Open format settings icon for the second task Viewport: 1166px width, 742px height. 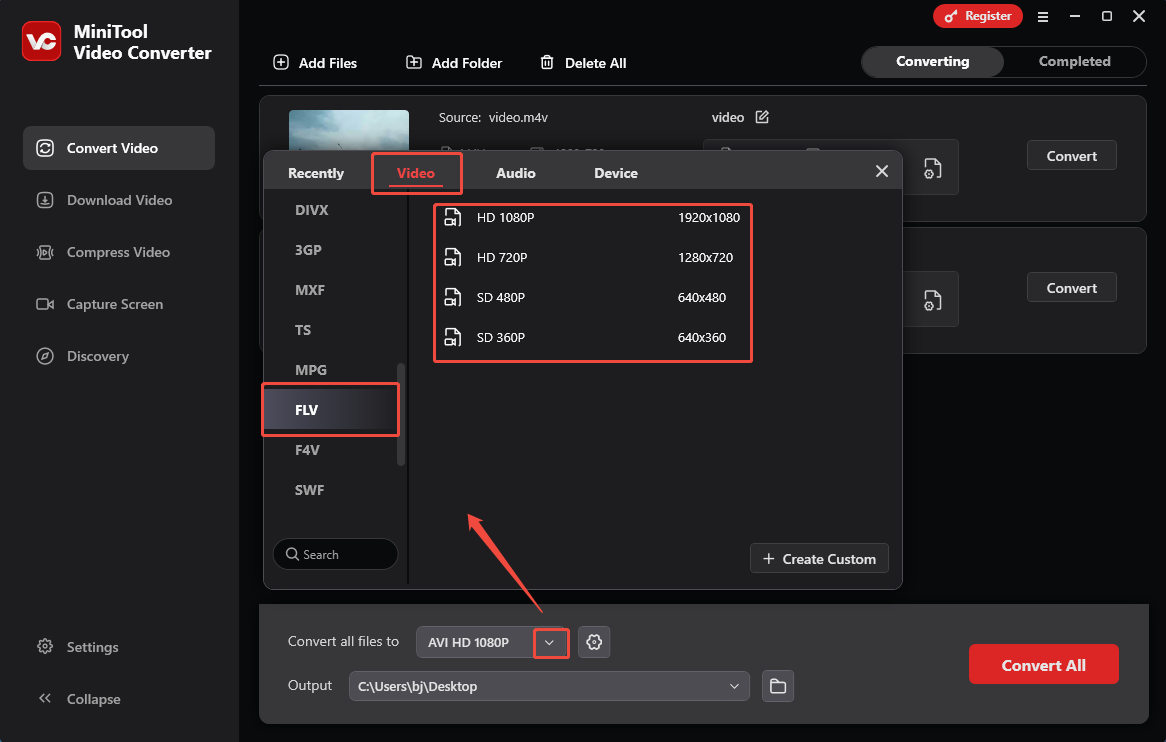(x=933, y=300)
